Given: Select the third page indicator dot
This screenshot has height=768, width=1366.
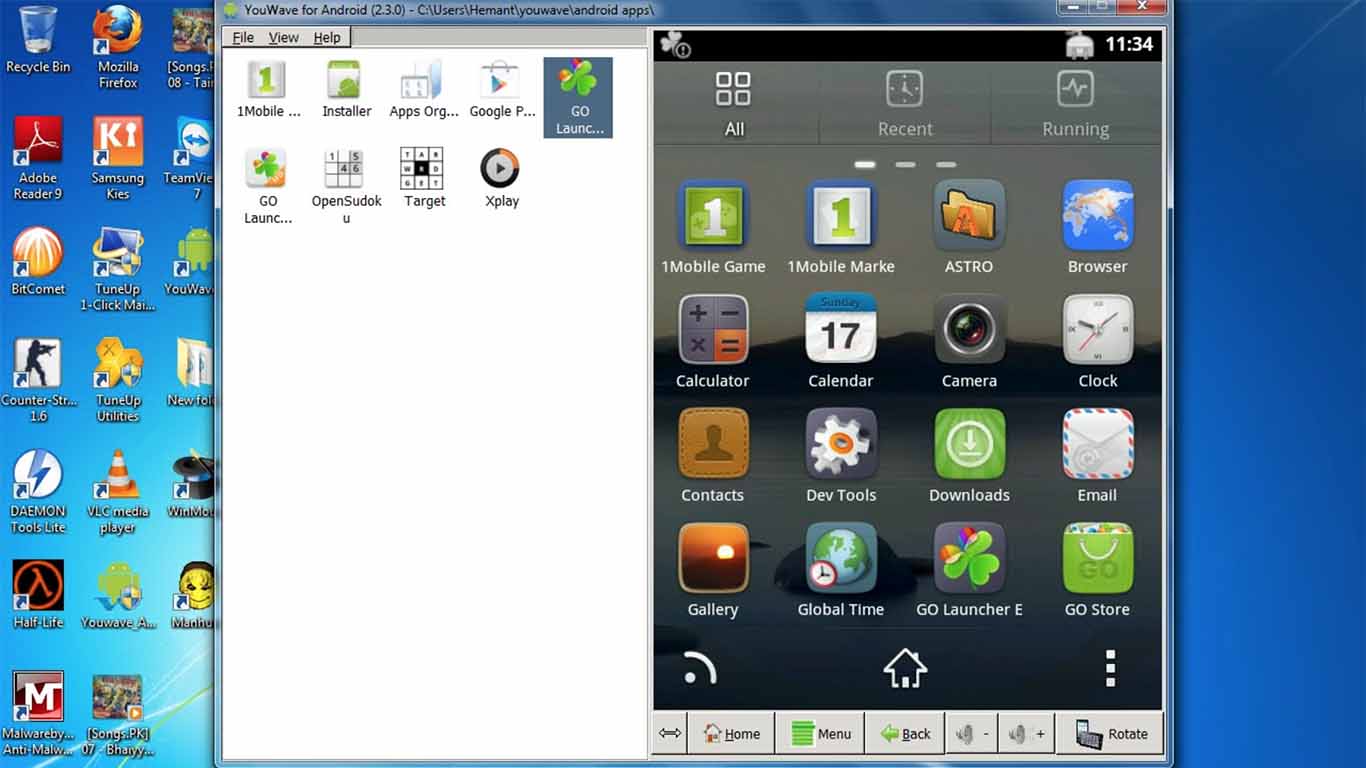Looking at the screenshot, I should [x=946, y=164].
